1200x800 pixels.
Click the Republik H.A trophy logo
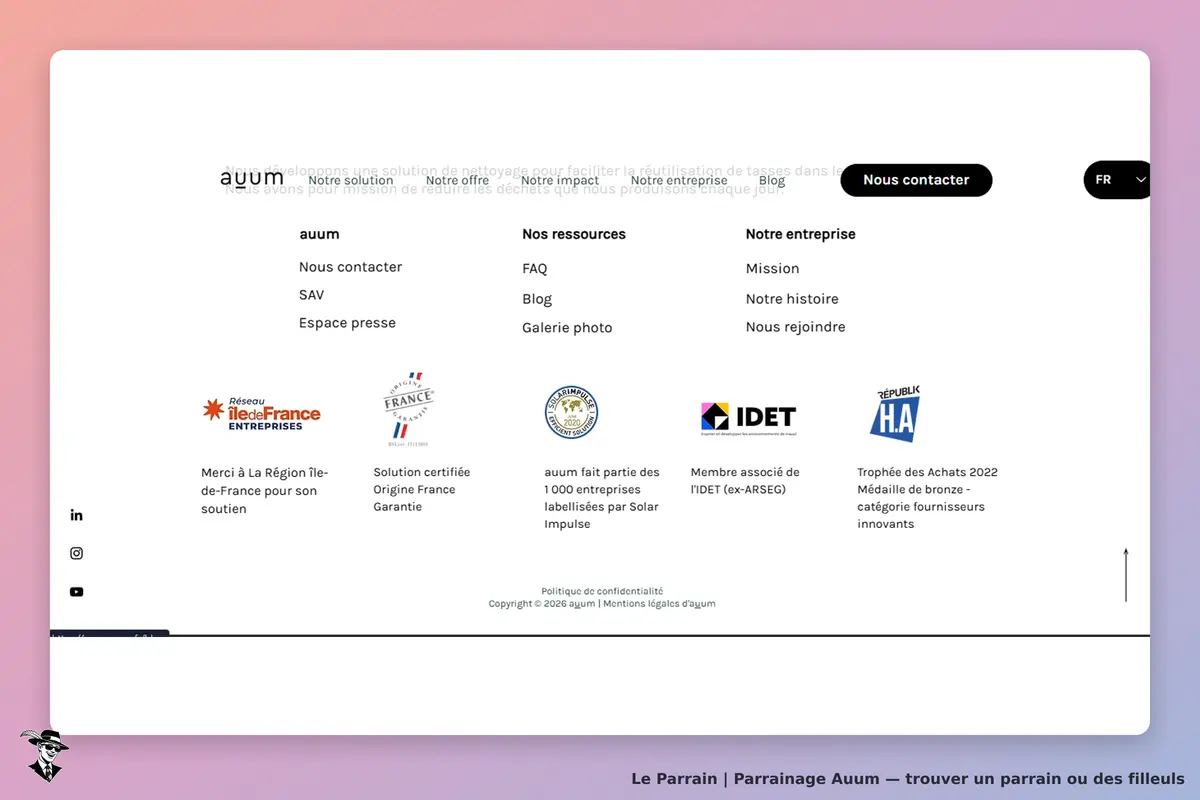point(894,414)
